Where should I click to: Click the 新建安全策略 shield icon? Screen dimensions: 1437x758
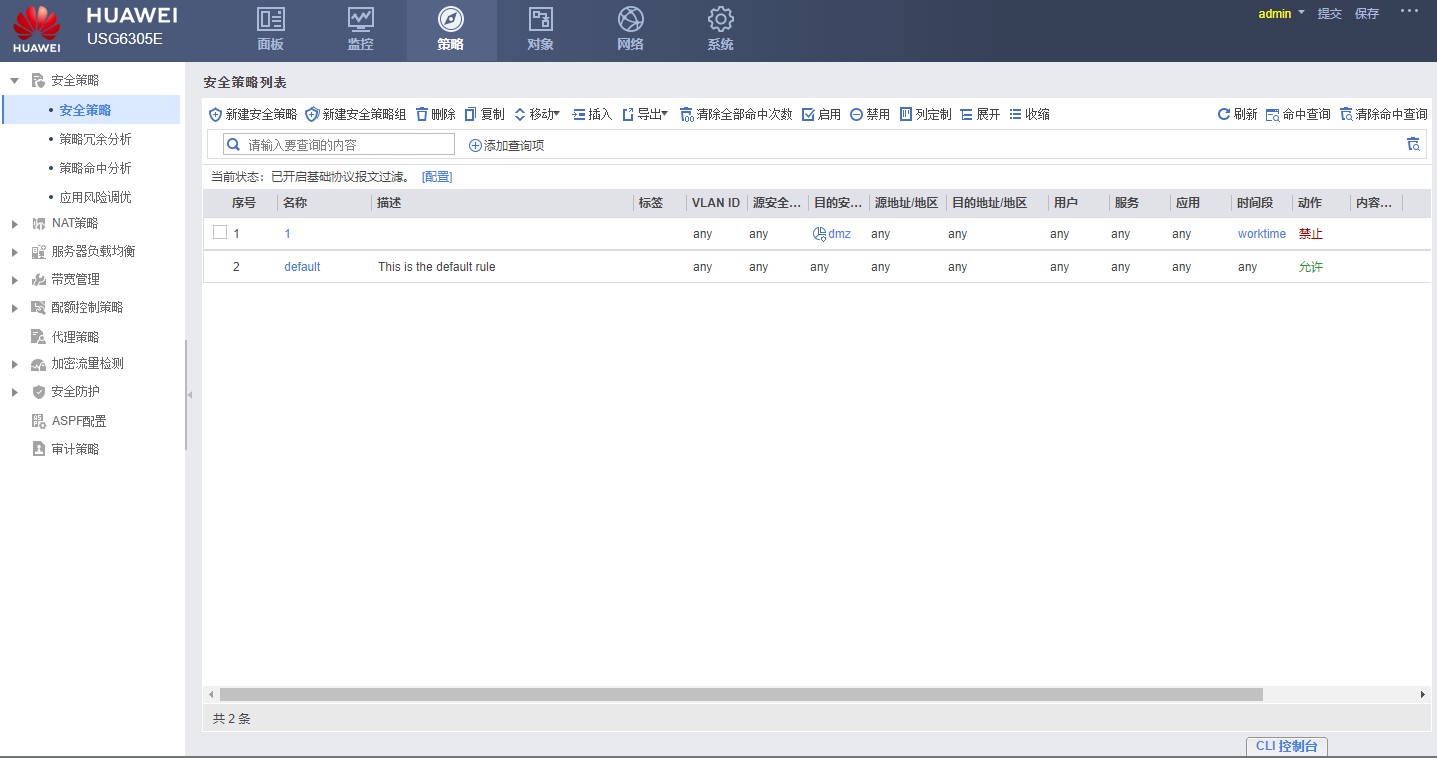215,115
